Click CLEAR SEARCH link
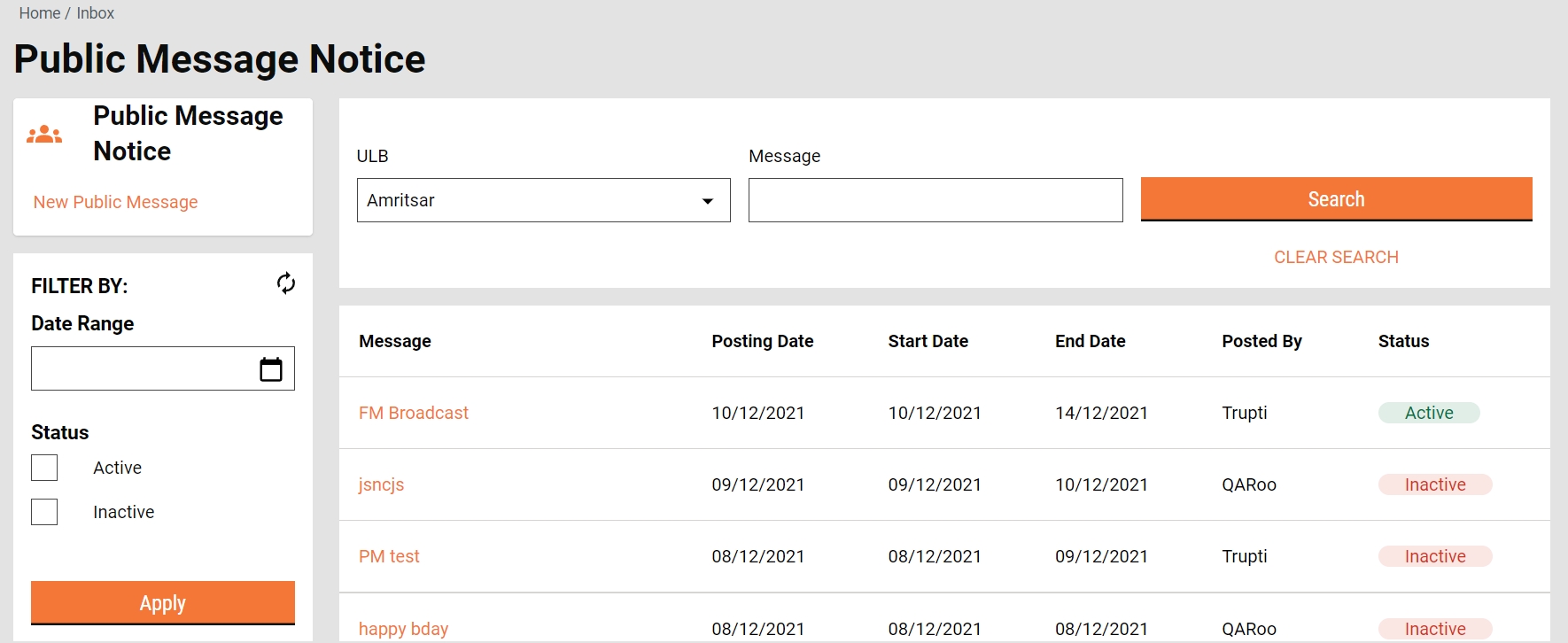This screenshot has width=1568, height=643. 1335,257
